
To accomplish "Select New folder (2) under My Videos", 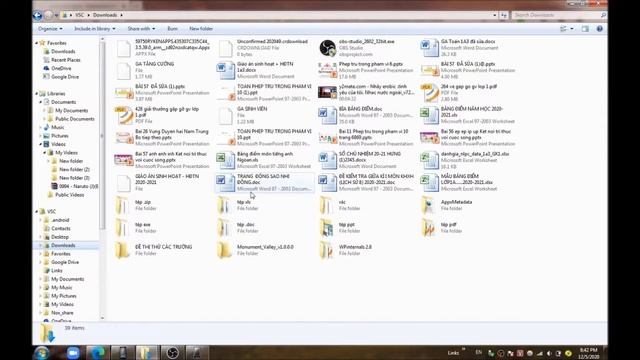I will (74, 169).
